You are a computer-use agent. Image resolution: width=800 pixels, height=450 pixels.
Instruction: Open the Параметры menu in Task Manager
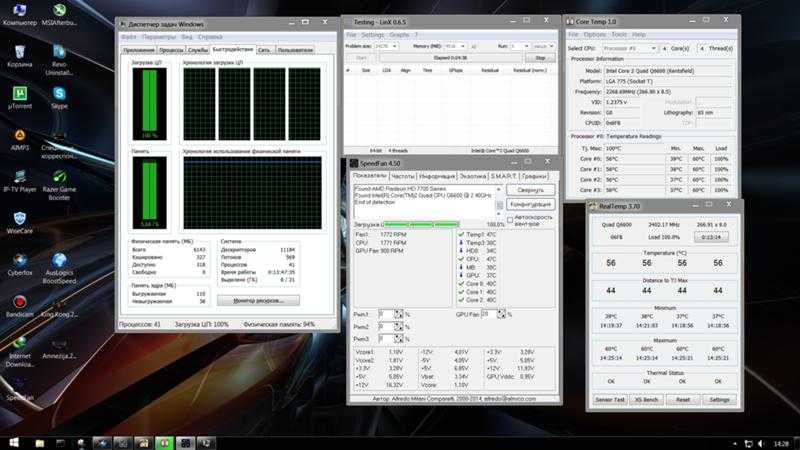pyautogui.click(x=159, y=37)
